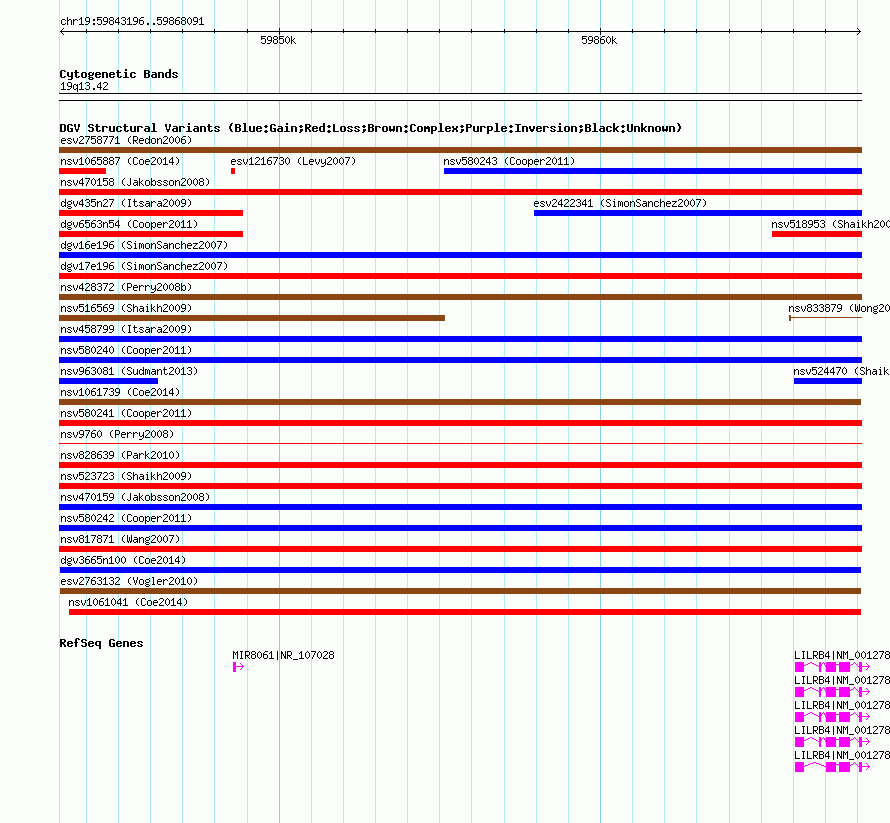Viewport: 890px width, 823px height.
Task: Open dgv16e196 (SimonSanchez2007) variant
Action: pyautogui.click(x=144, y=245)
